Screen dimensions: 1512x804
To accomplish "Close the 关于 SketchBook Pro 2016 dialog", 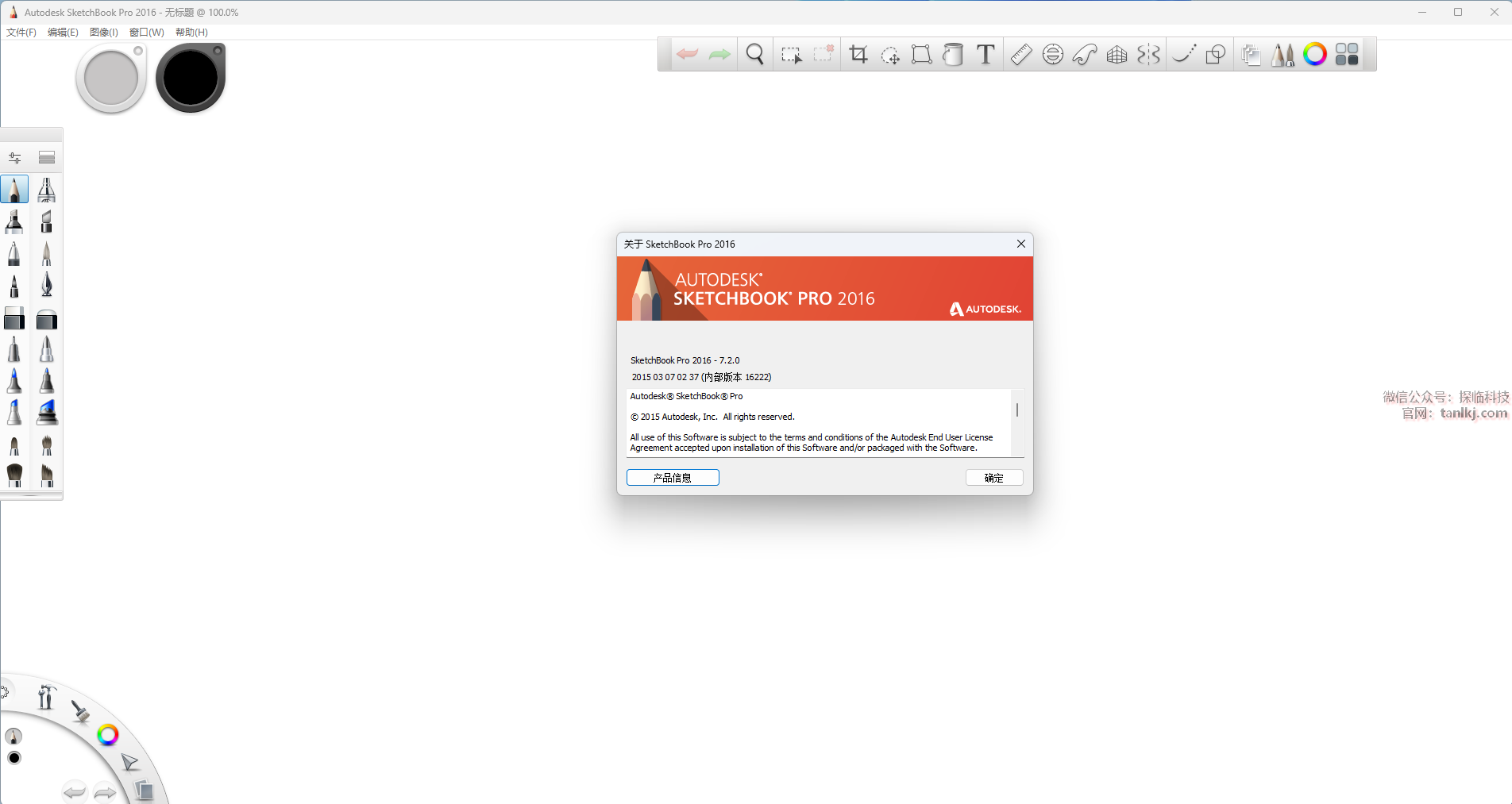I will [x=1021, y=244].
